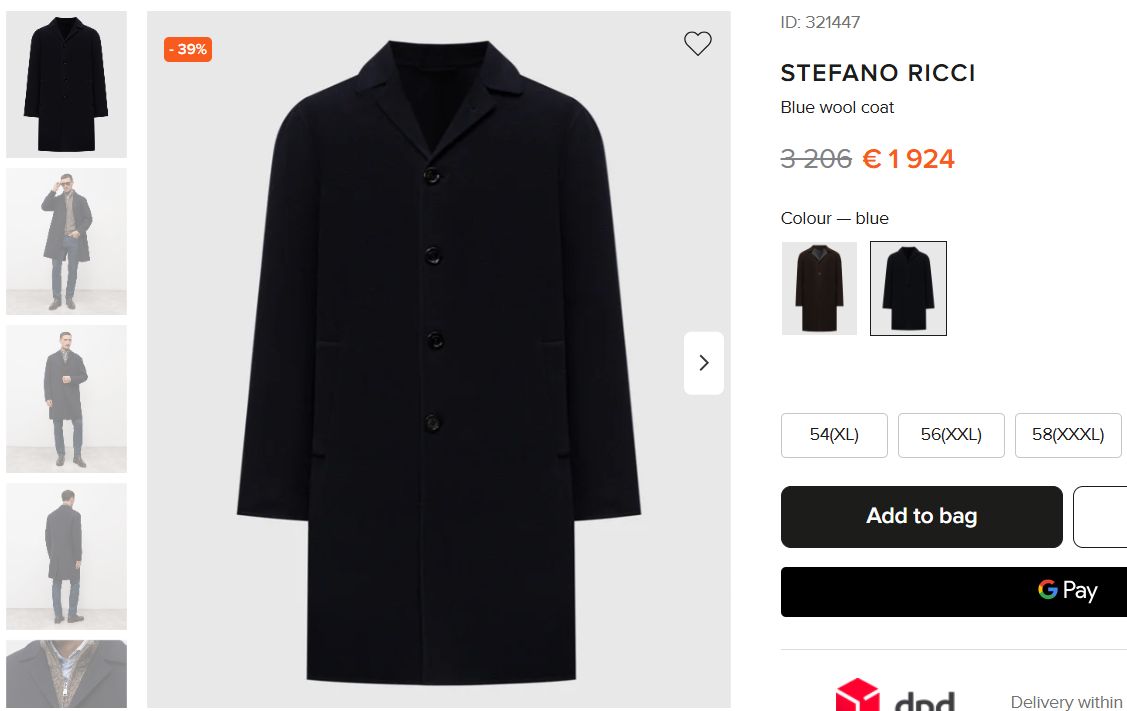Click the -39% discount badge
Screen dimensions: 1127x711
point(188,49)
